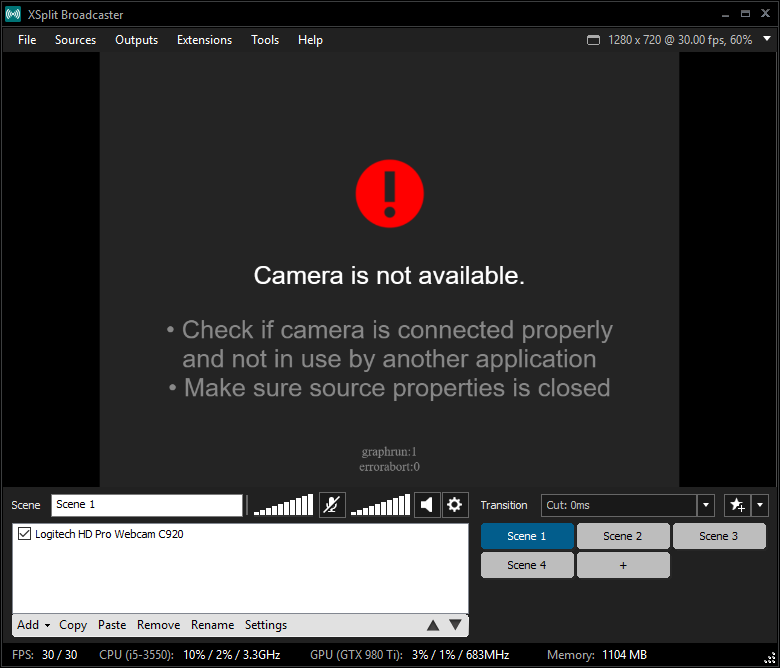
Task: Click the Scene name input field
Action: [147, 505]
